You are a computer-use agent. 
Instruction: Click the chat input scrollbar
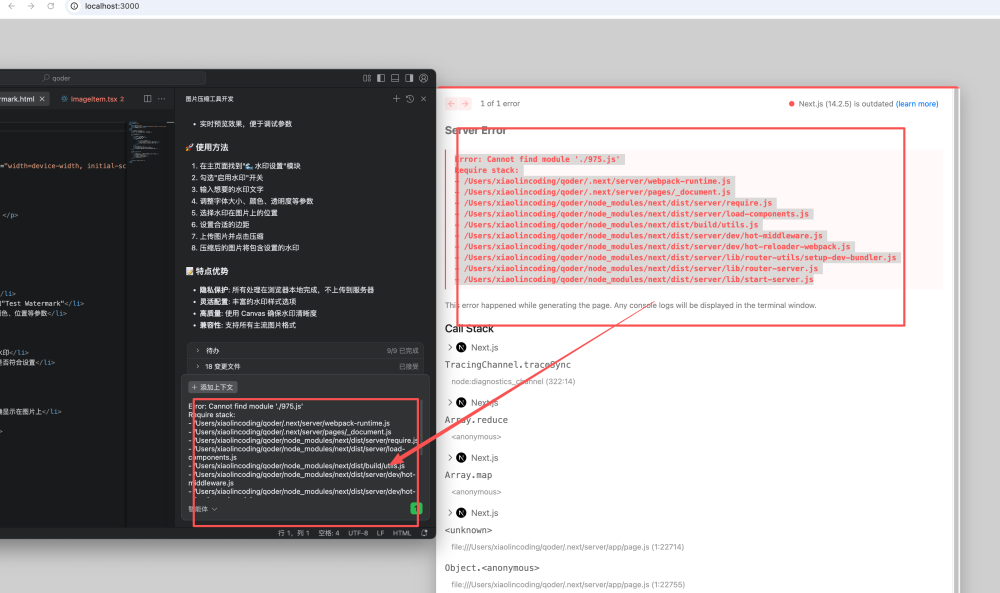point(420,427)
